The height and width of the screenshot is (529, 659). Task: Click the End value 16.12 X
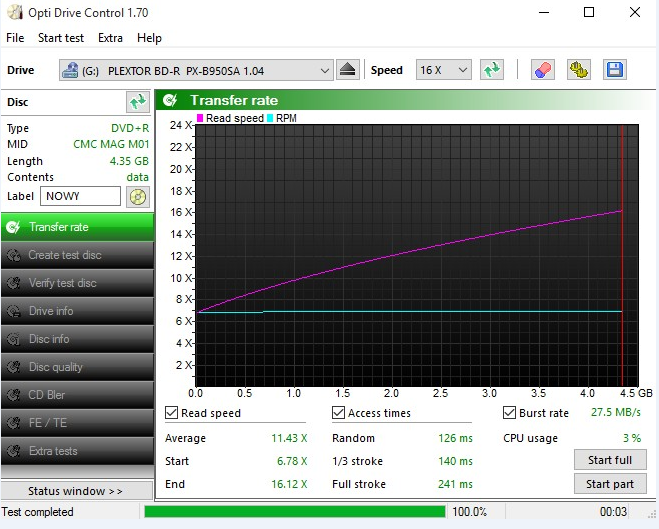289,484
